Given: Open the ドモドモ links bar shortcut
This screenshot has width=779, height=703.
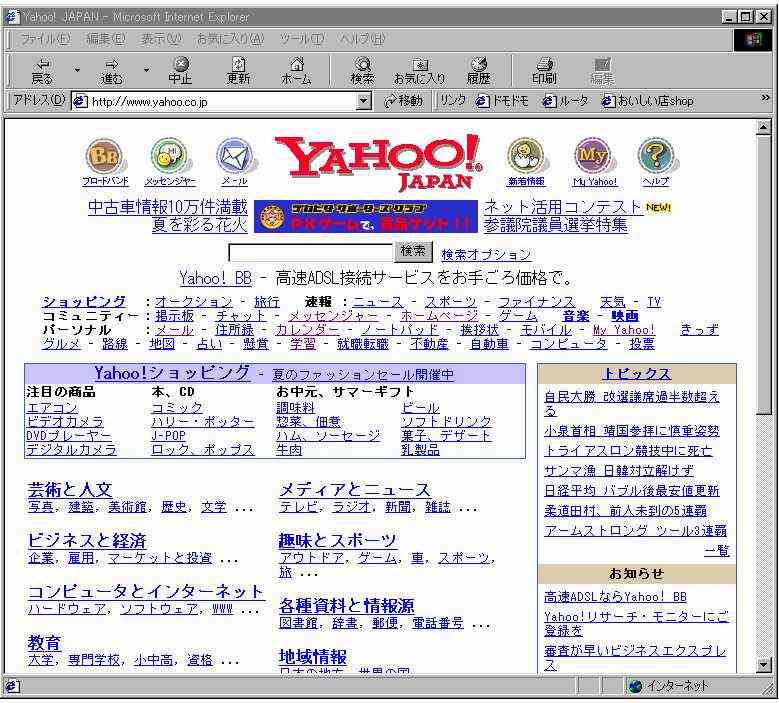Looking at the screenshot, I should pos(502,101).
